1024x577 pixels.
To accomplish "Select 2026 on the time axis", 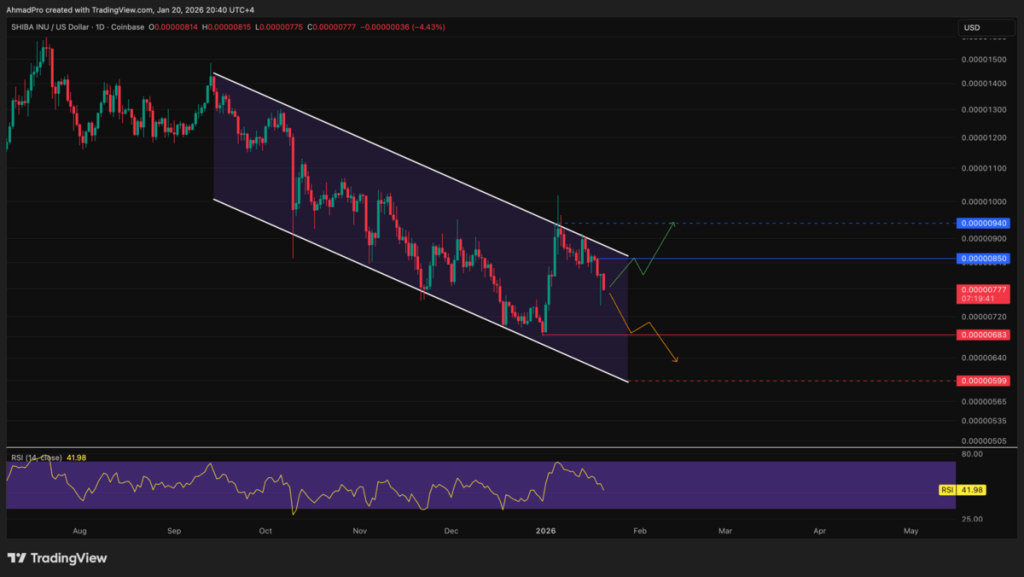I will 546,531.
